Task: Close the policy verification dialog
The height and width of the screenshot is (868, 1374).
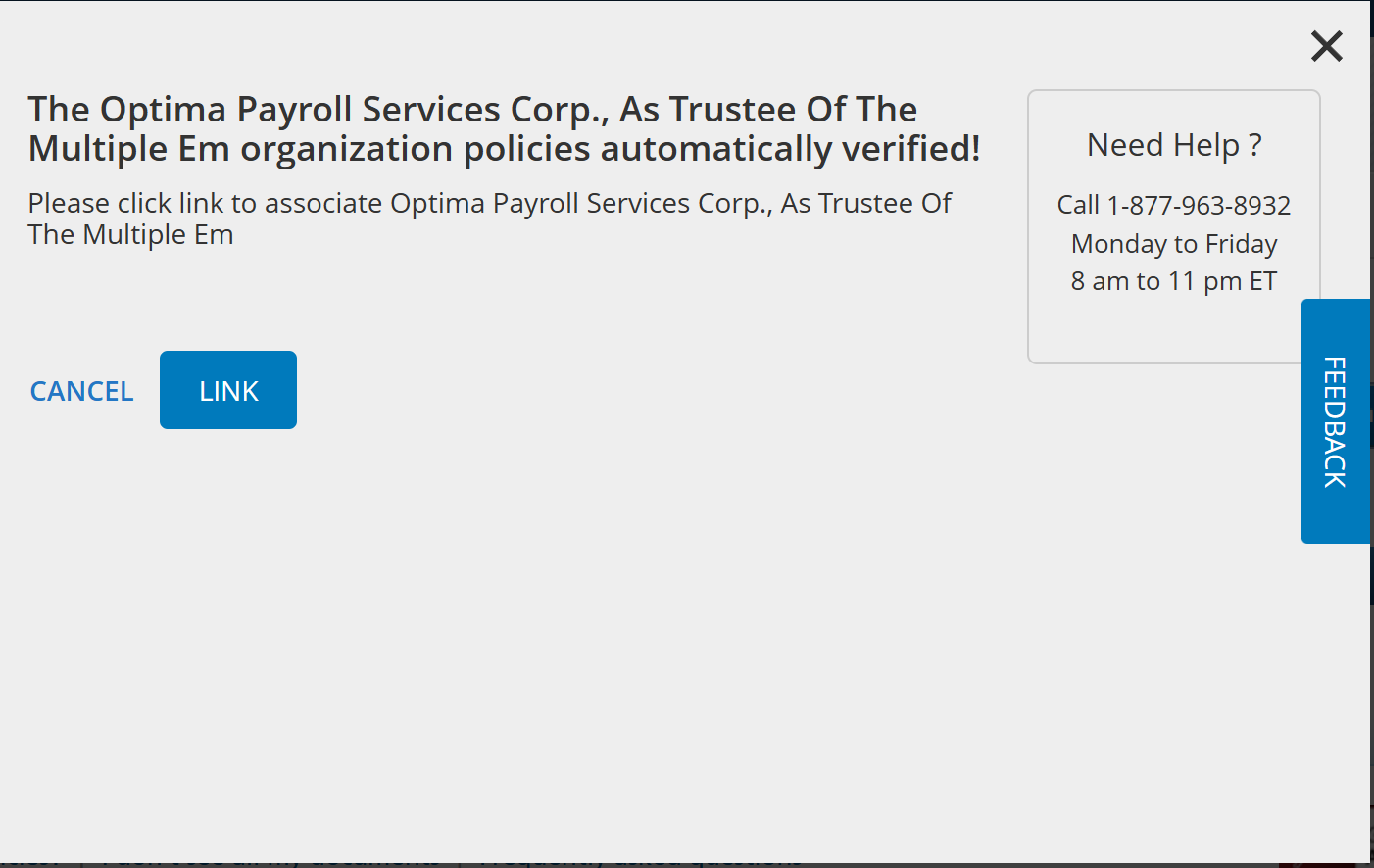Action: click(1326, 46)
